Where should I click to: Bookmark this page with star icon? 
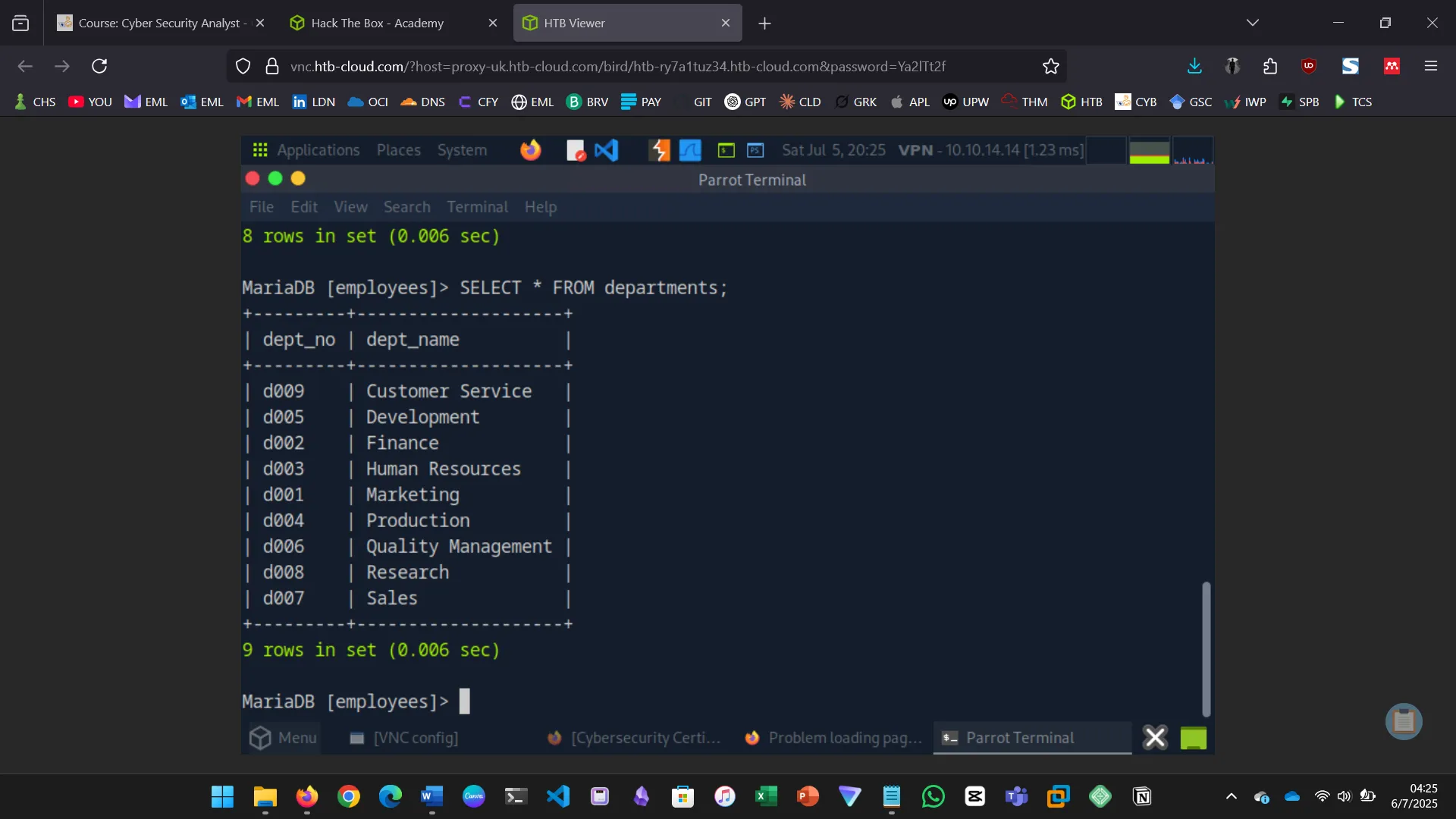(x=1050, y=67)
